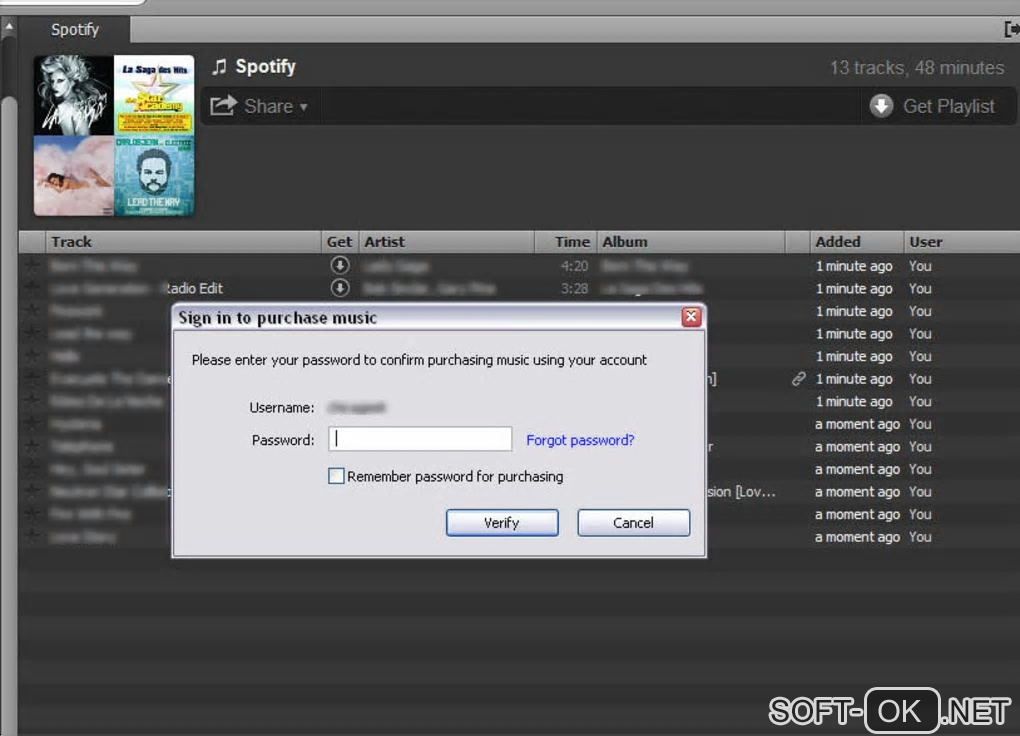Screen dimensions: 1020x736
Task: Click the Share arrow icon
Action: 223,105
